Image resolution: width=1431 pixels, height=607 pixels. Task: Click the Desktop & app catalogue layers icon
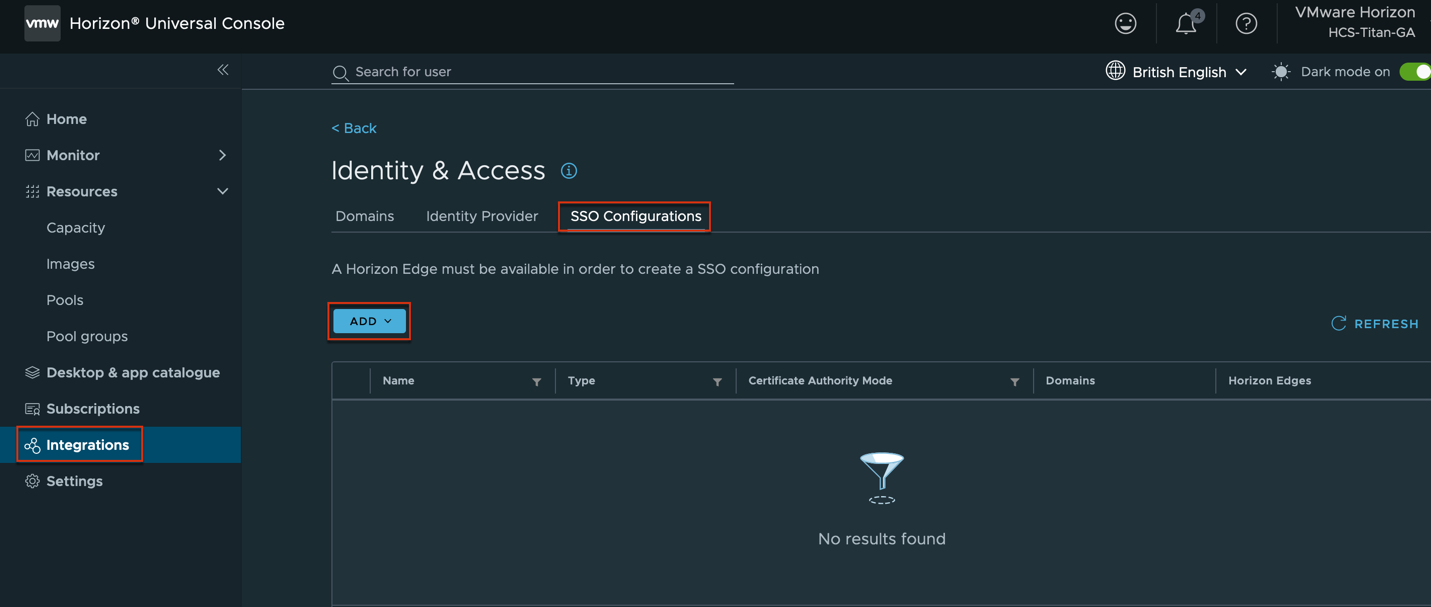(32, 372)
